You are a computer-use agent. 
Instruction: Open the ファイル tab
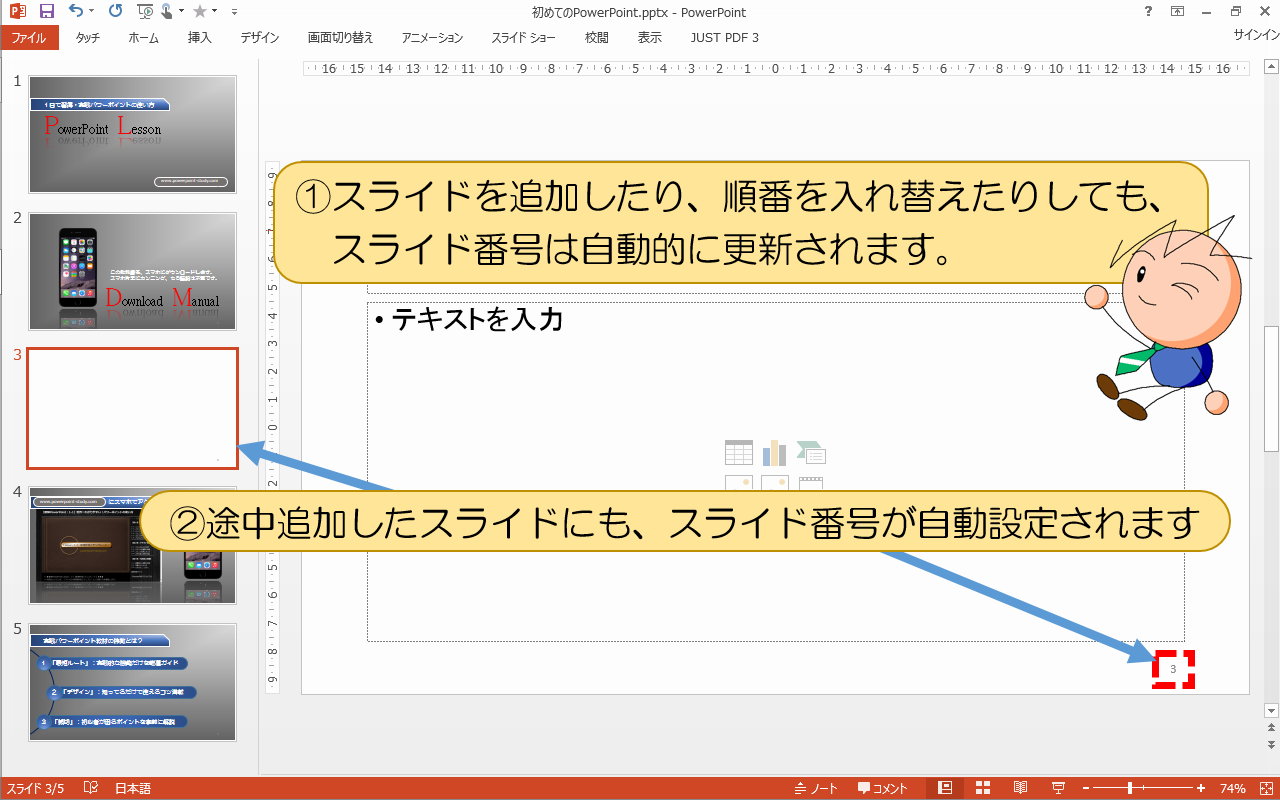point(29,38)
